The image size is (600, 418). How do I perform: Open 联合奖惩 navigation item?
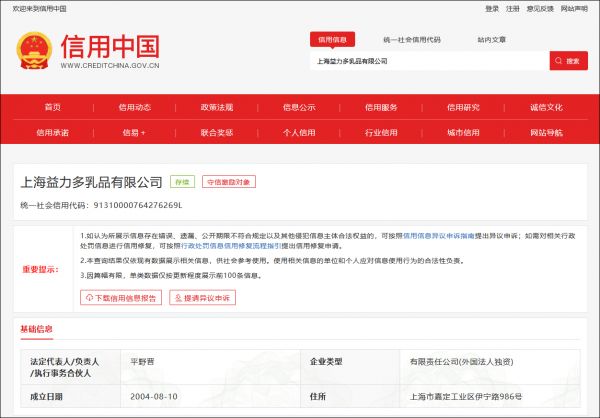pos(217,132)
